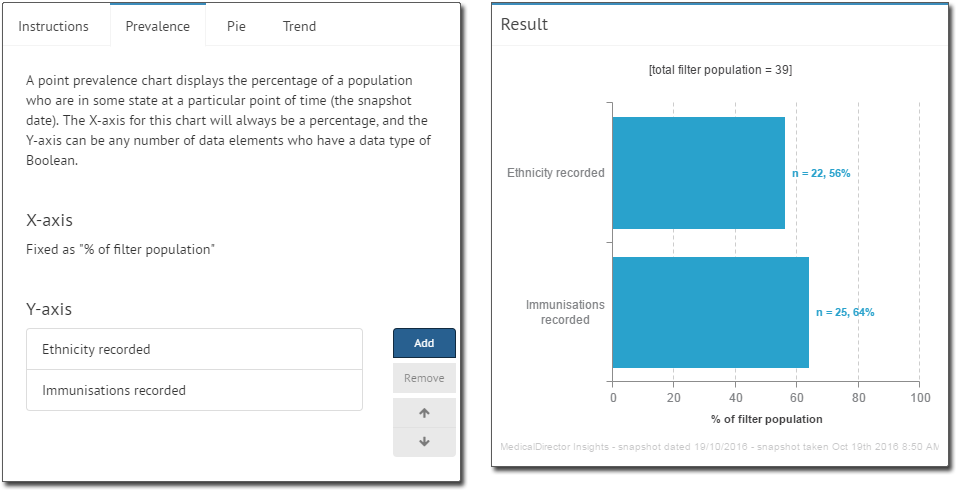The width and height of the screenshot is (957, 491).
Task: Click the move up arrow button
Action: coord(424,413)
